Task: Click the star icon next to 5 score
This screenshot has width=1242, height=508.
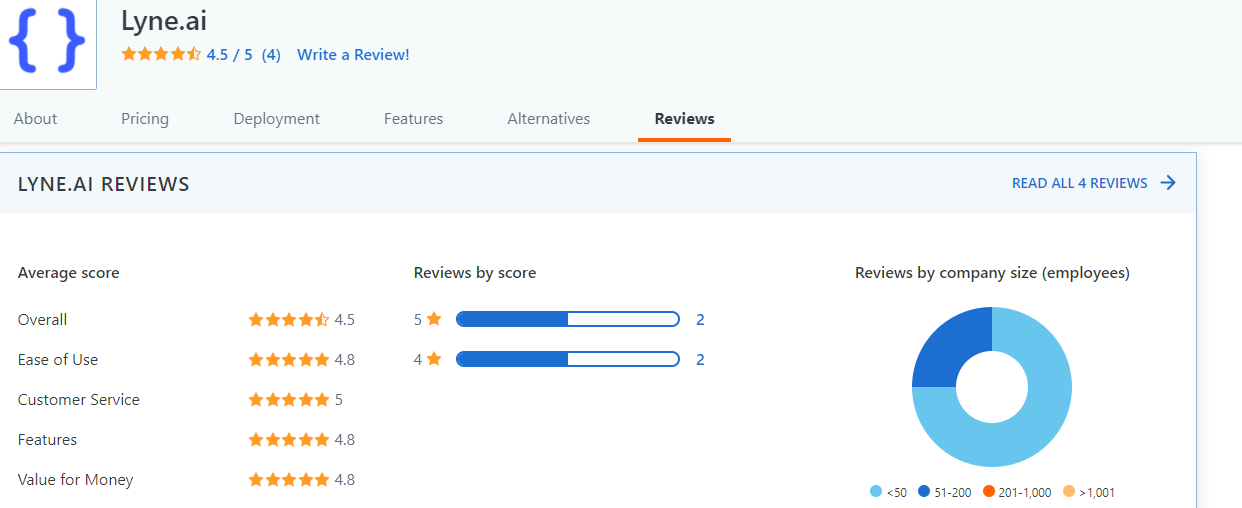Action: (x=434, y=319)
